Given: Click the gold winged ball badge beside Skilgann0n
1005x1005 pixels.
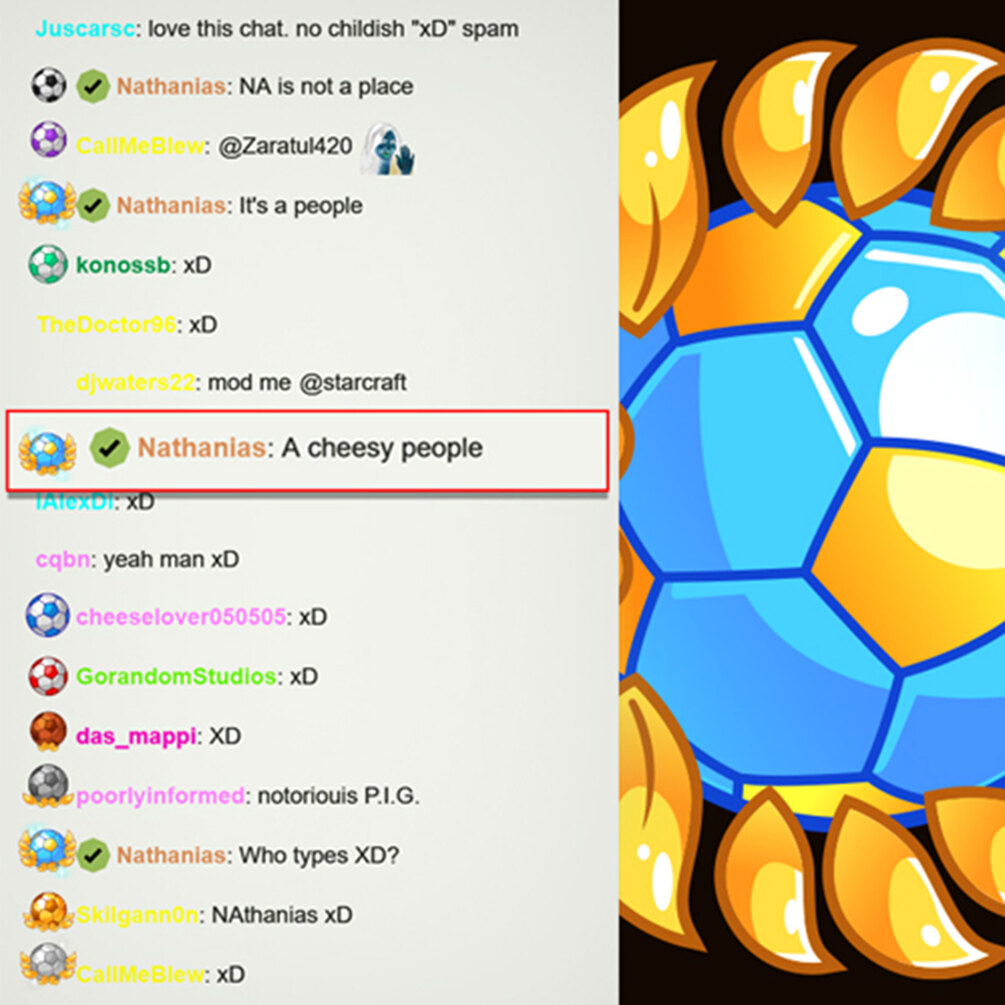Looking at the screenshot, I should 48,911.
